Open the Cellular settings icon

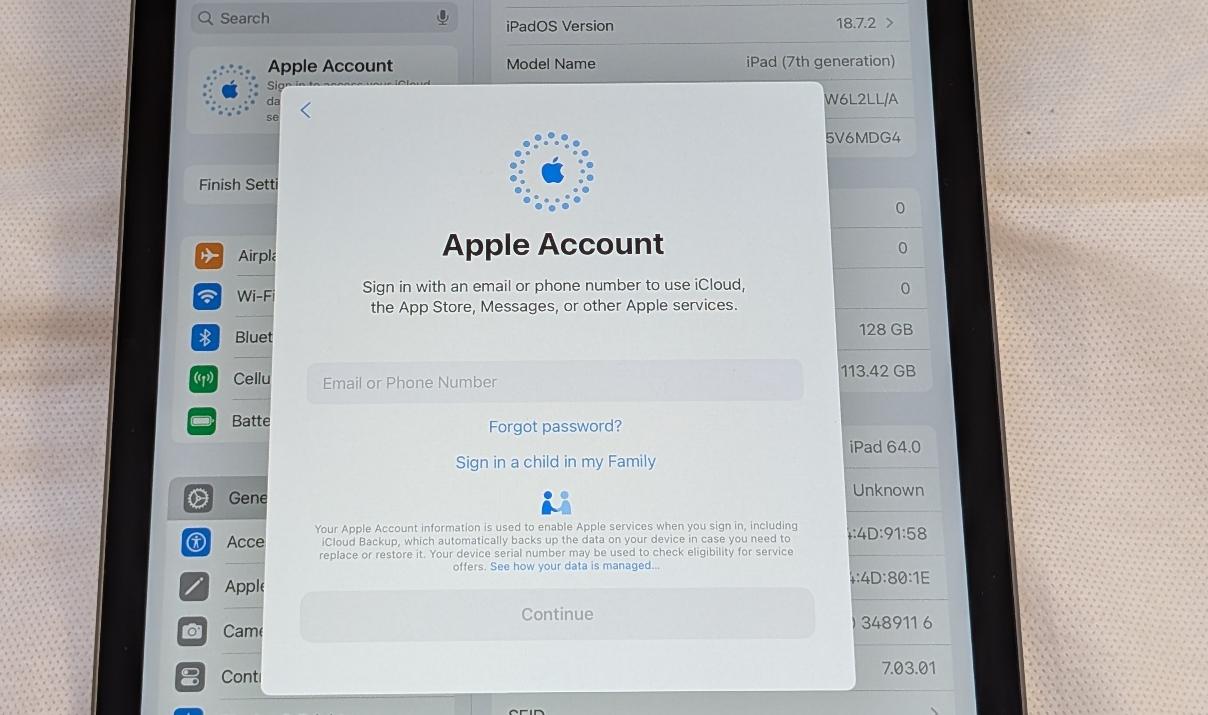tap(203, 379)
